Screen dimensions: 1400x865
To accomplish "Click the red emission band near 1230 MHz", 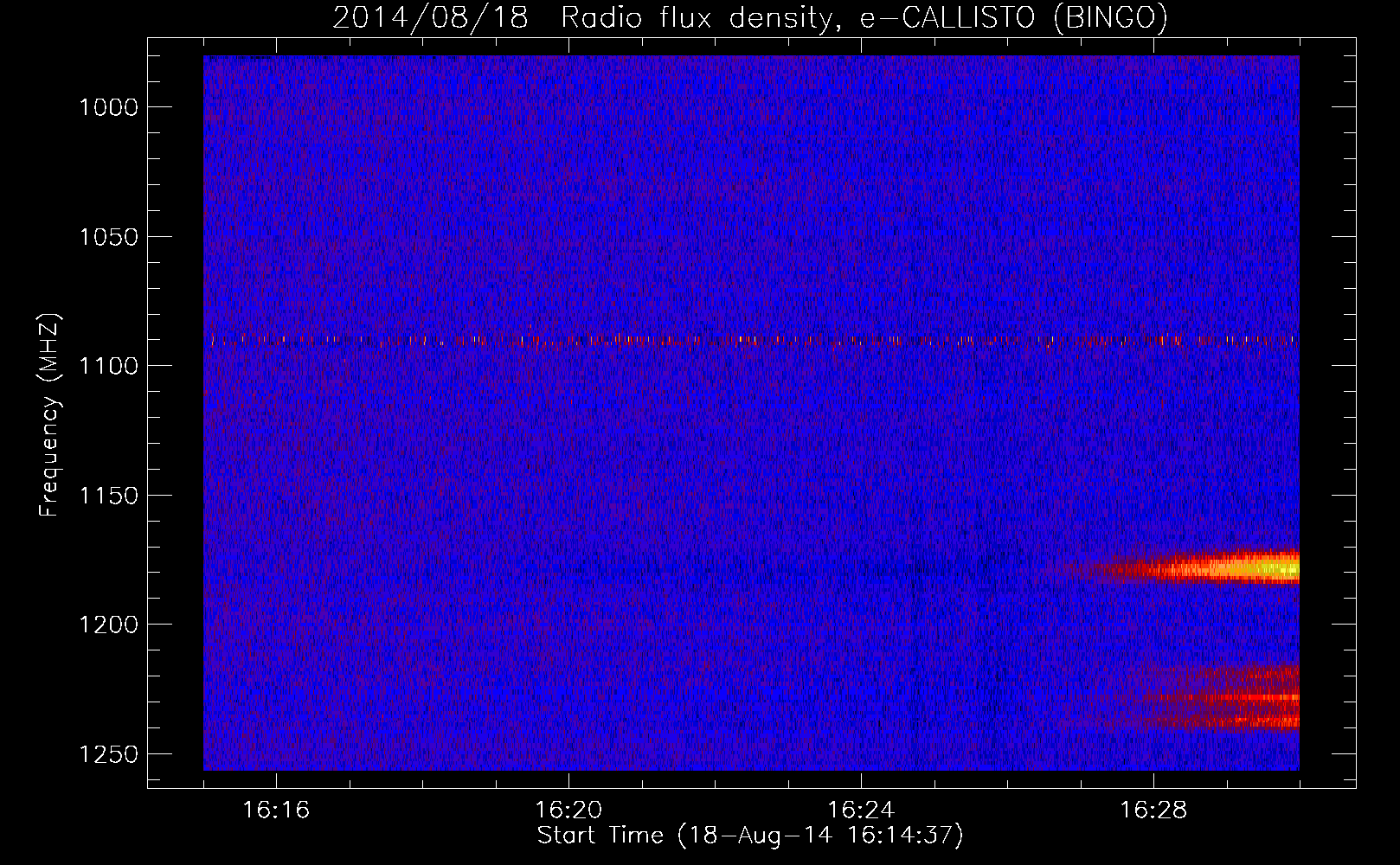I will pos(1220,697).
